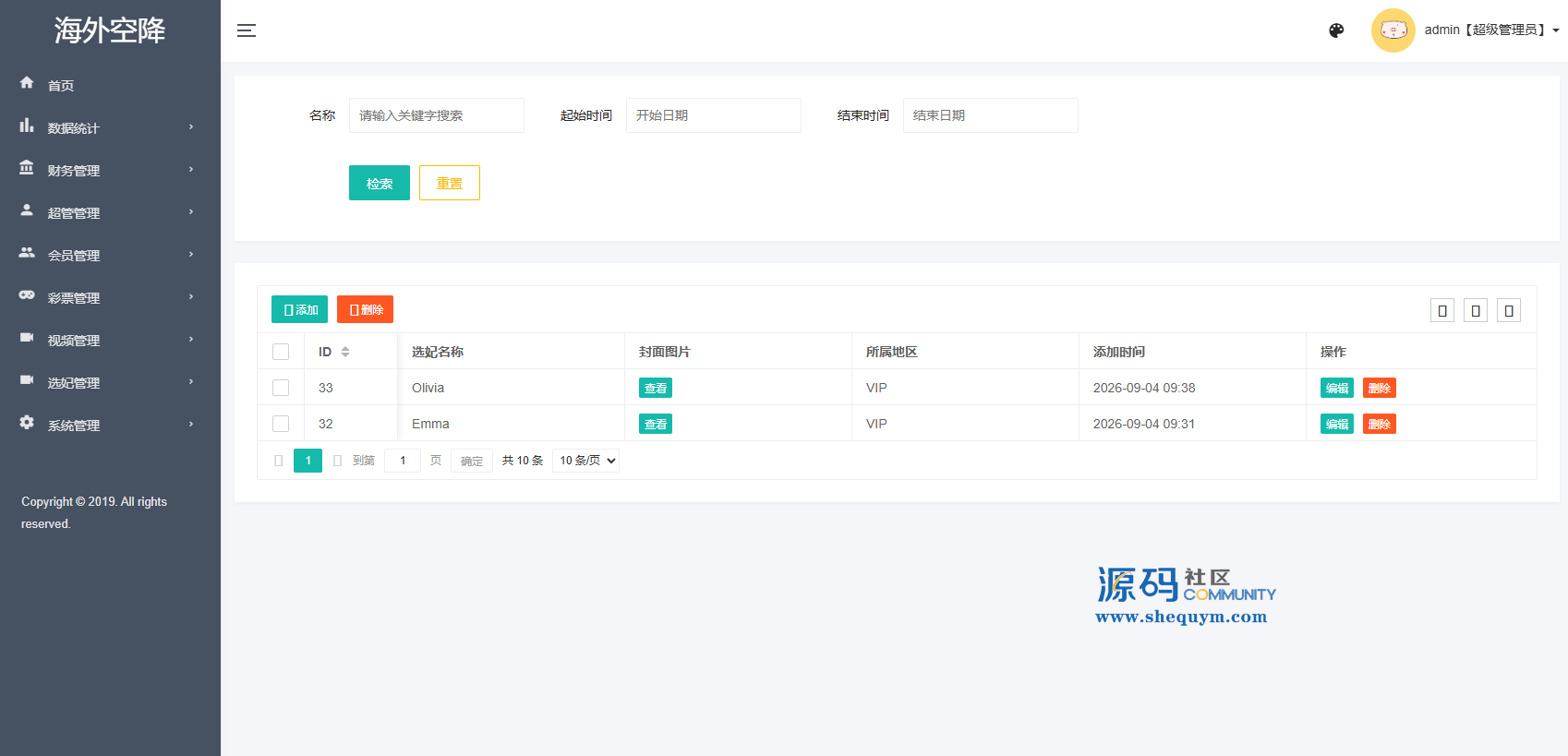
Task: Expand the 会员管理 sidebar menu
Action: 110,255
